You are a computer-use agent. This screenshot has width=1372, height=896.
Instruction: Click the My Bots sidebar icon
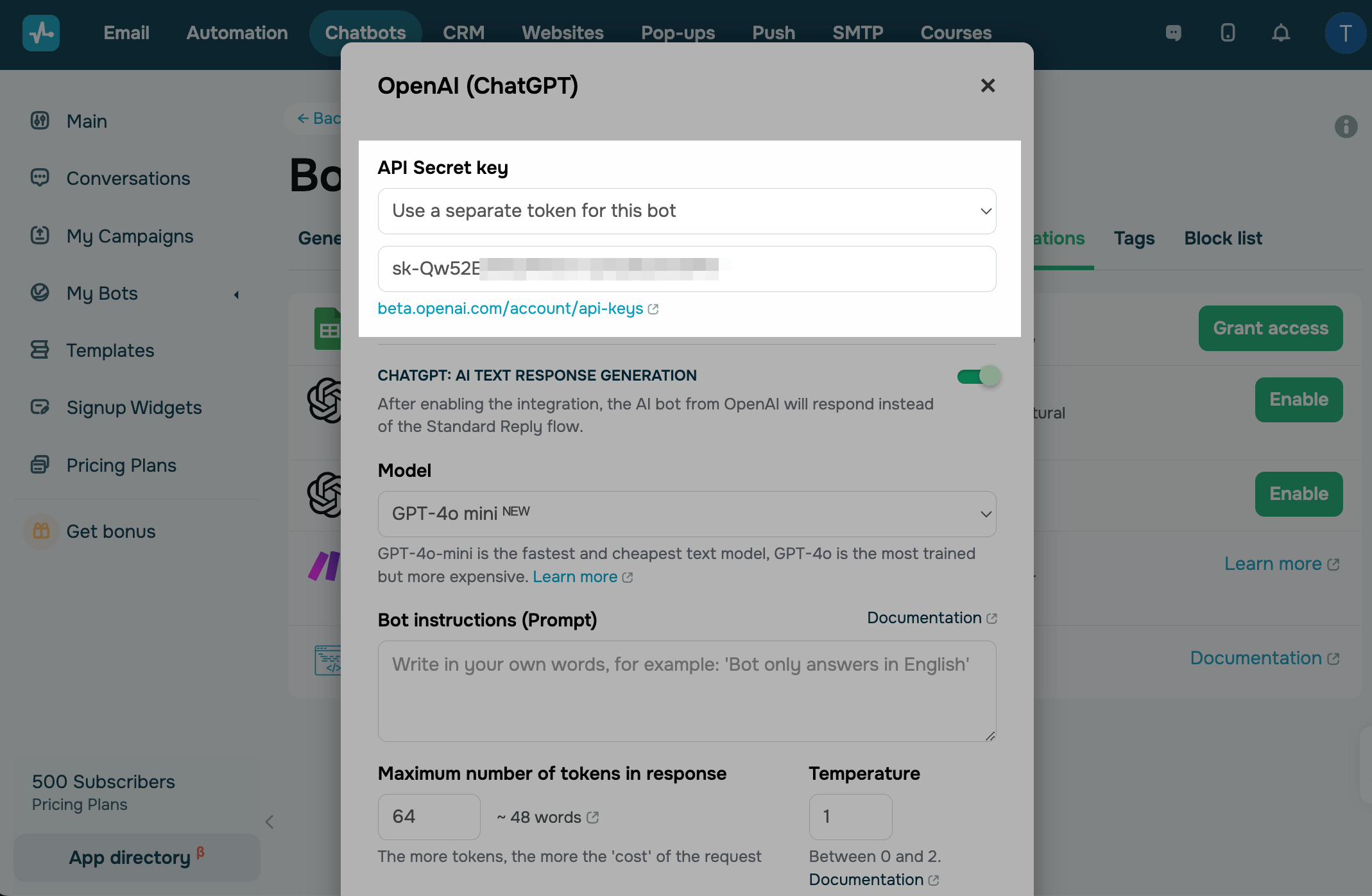pos(40,292)
